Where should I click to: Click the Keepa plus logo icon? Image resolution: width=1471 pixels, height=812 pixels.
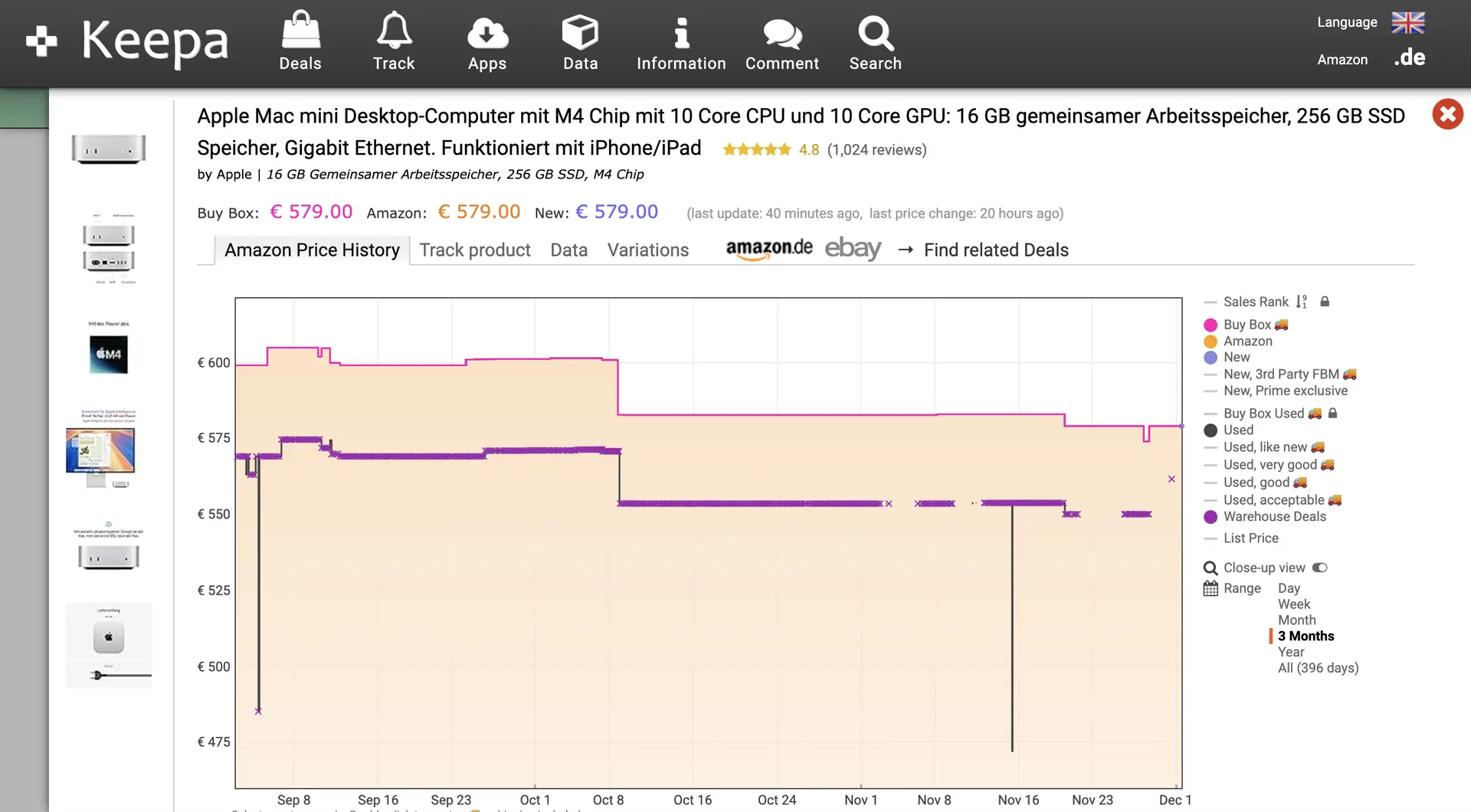[x=41, y=41]
